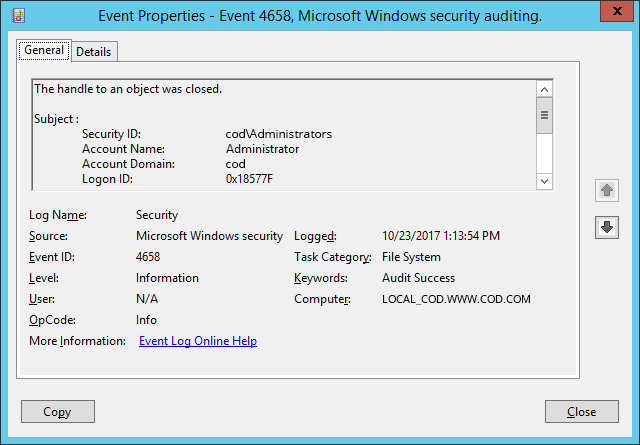Select Logon ID value 0x18577F
The height and width of the screenshot is (445, 640).
click(x=249, y=179)
